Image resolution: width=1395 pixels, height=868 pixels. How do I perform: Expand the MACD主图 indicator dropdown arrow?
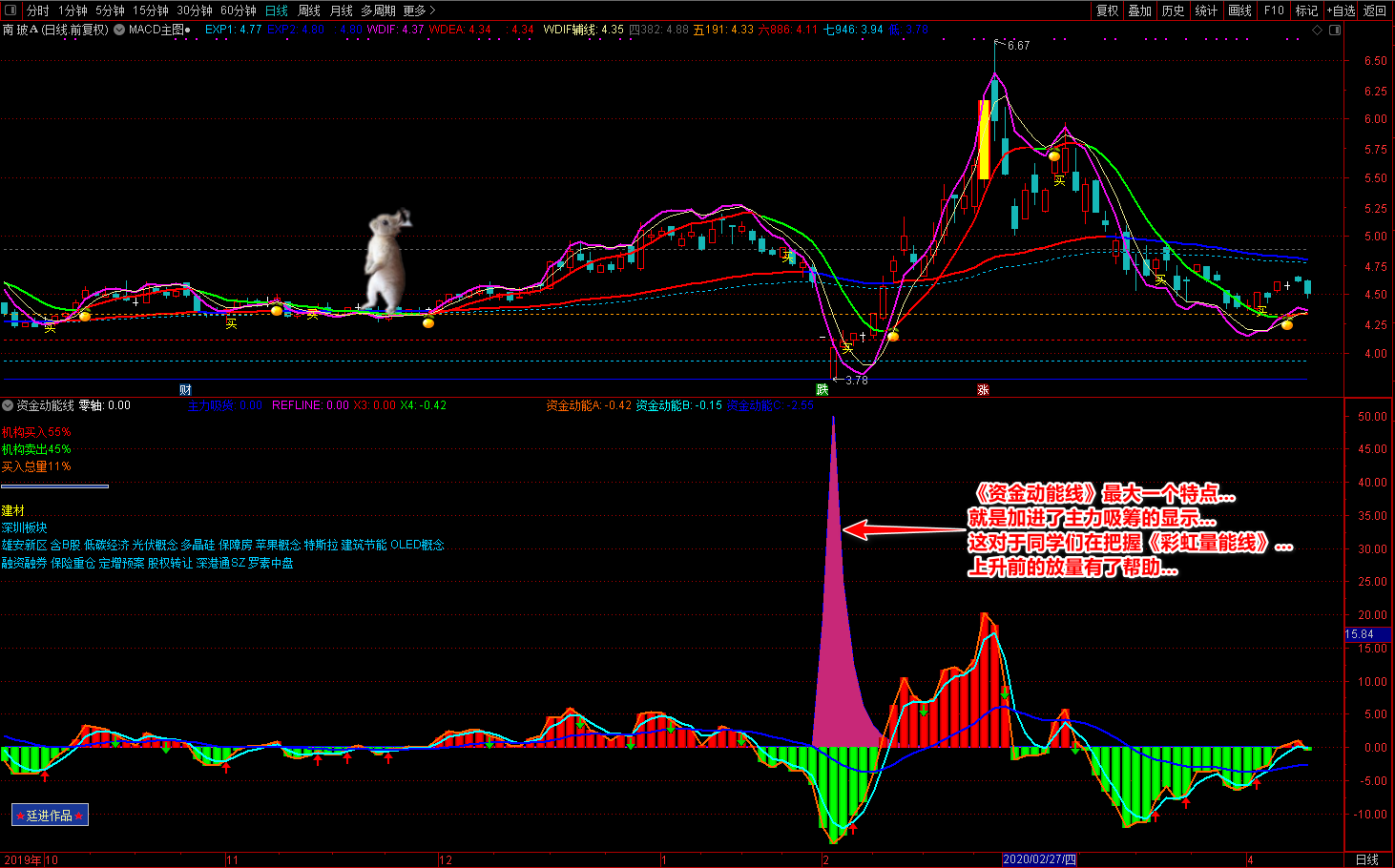pos(119,30)
